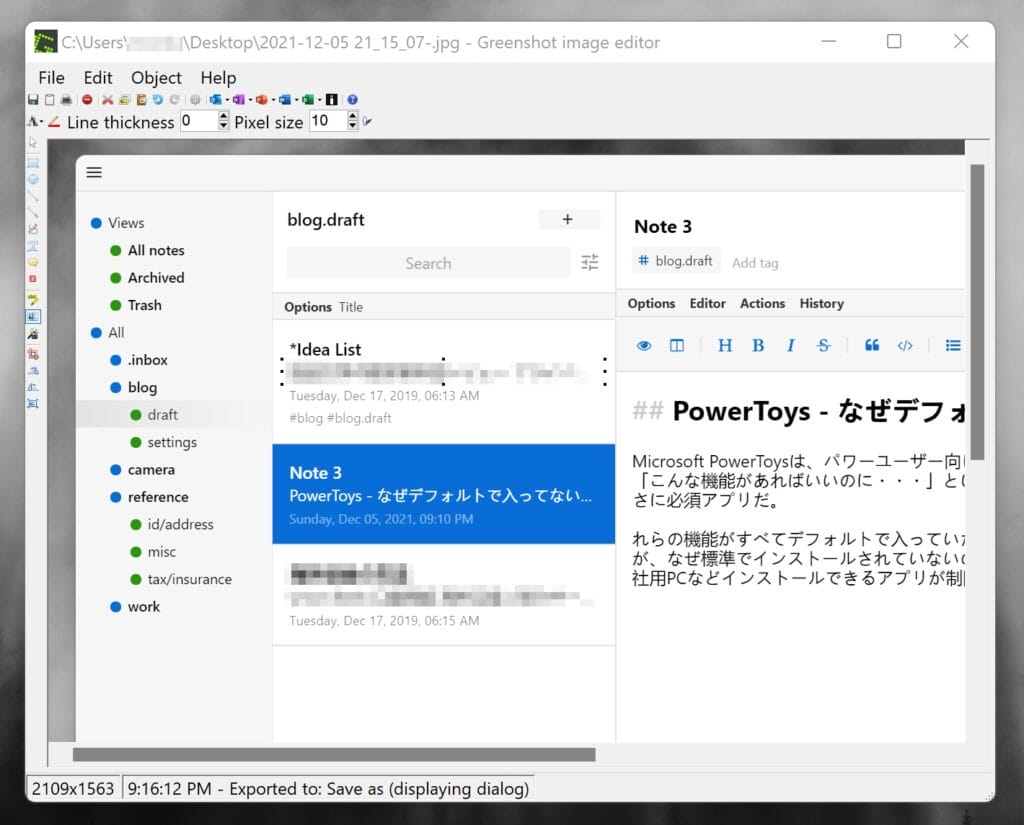The width and height of the screenshot is (1024, 825).
Task: Click the Copy to clipboard icon
Action: tap(50, 99)
